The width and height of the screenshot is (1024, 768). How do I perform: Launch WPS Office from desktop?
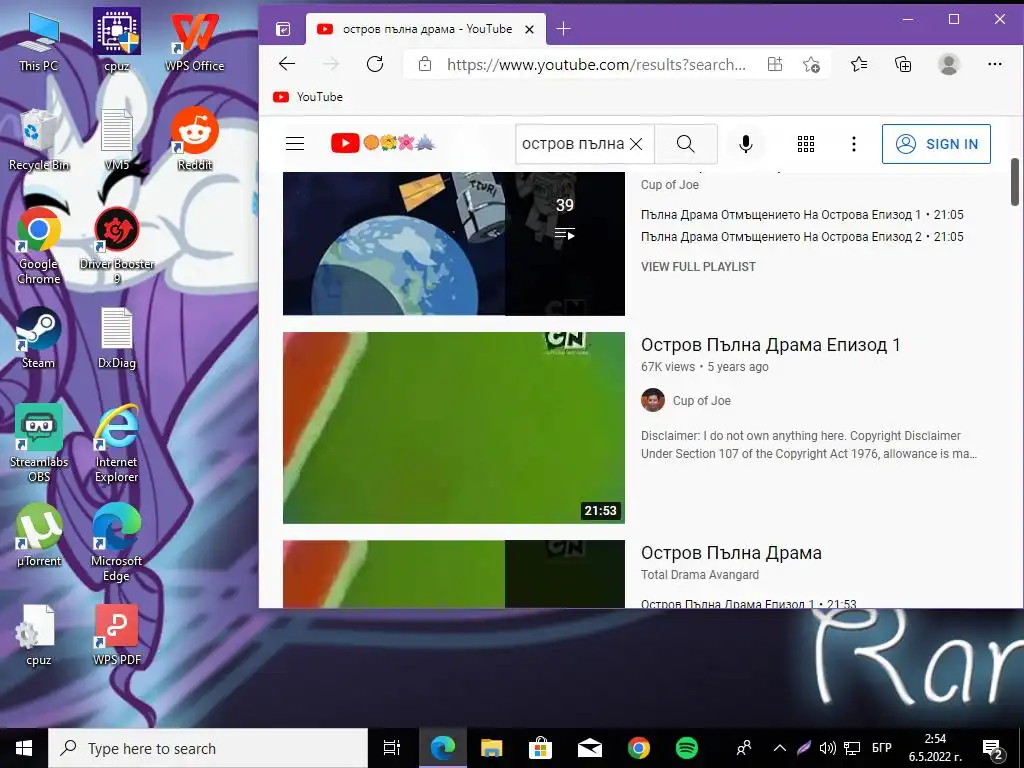pyautogui.click(x=194, y=40)
